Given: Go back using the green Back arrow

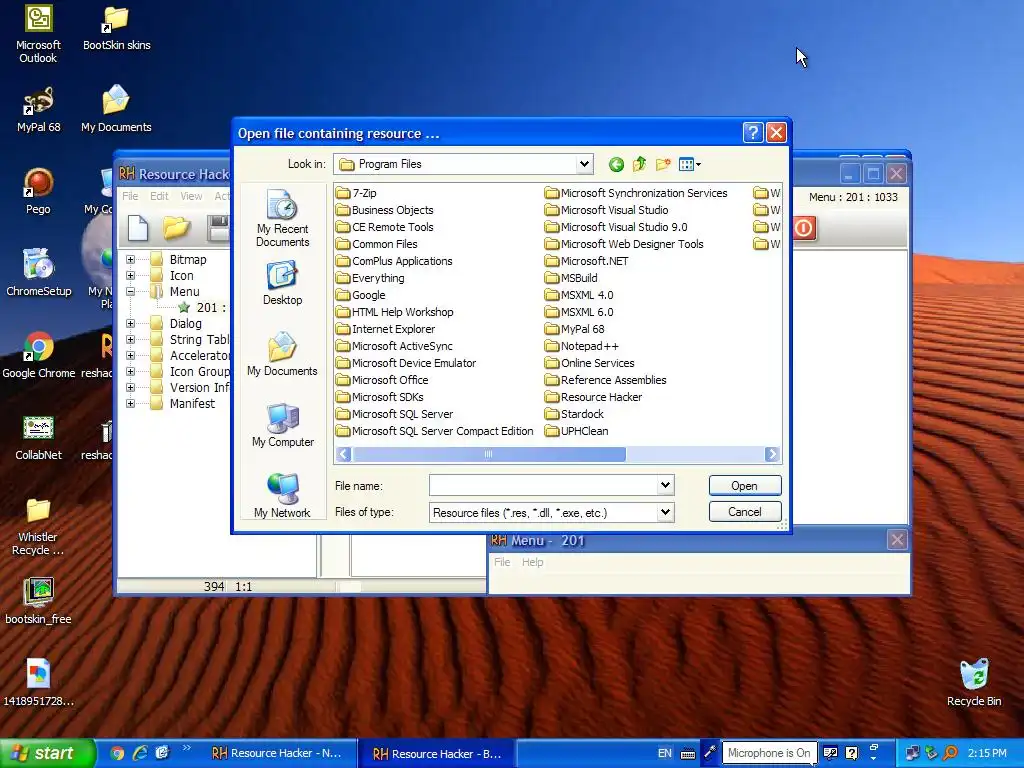Looking at the screenshot, I should [x=616, y=165].
